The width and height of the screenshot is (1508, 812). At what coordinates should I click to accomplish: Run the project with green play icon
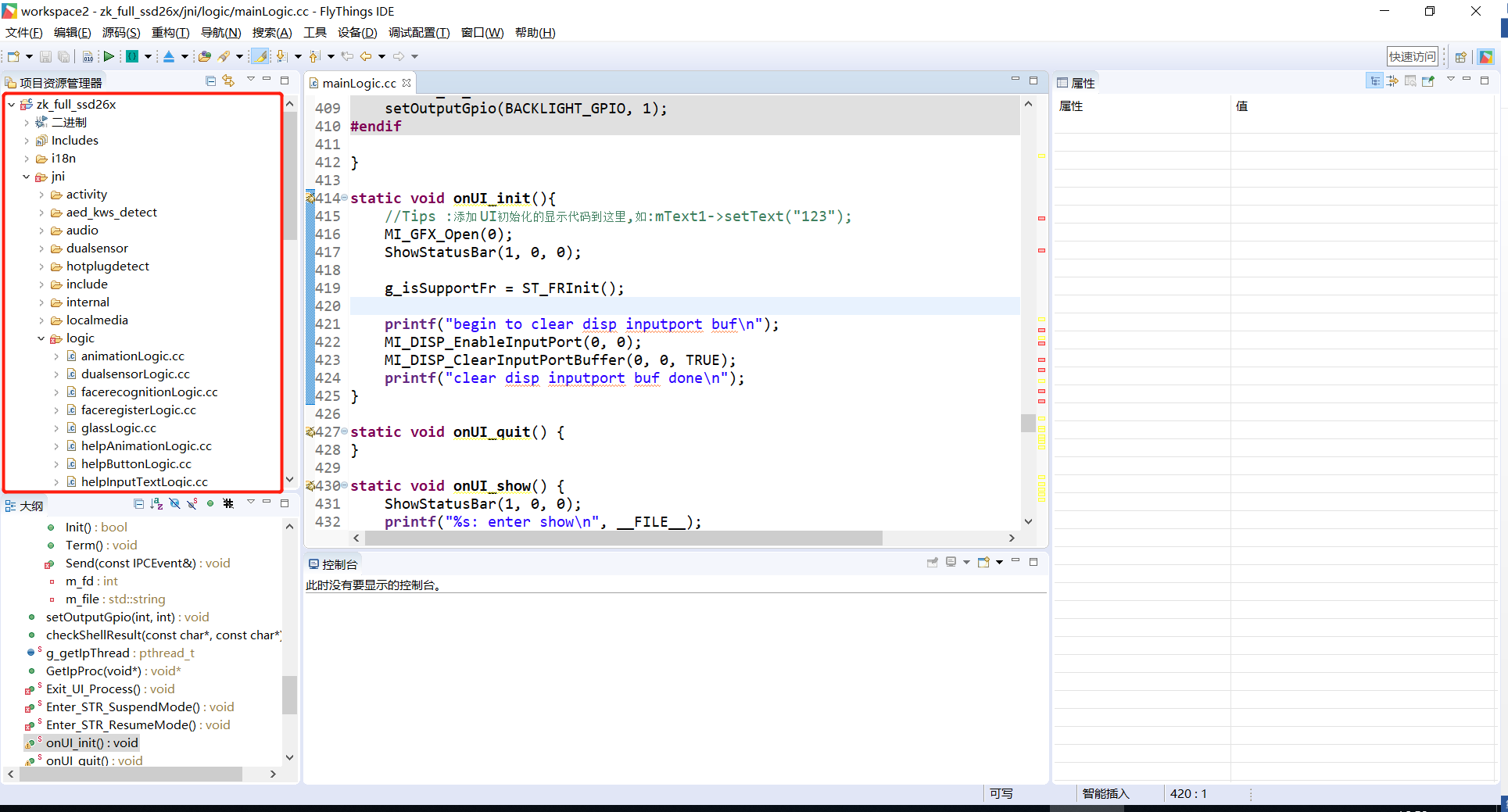109,56
